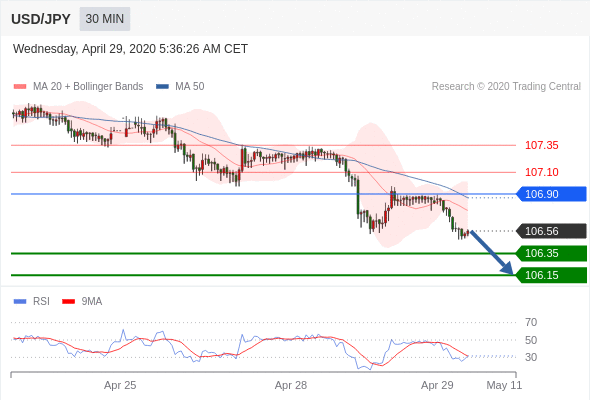Image resolution: width=590 pixels, height=400 pixels.
Task: Select the 106.90 blue pivot price tag
Action: (x=551, y=194)
